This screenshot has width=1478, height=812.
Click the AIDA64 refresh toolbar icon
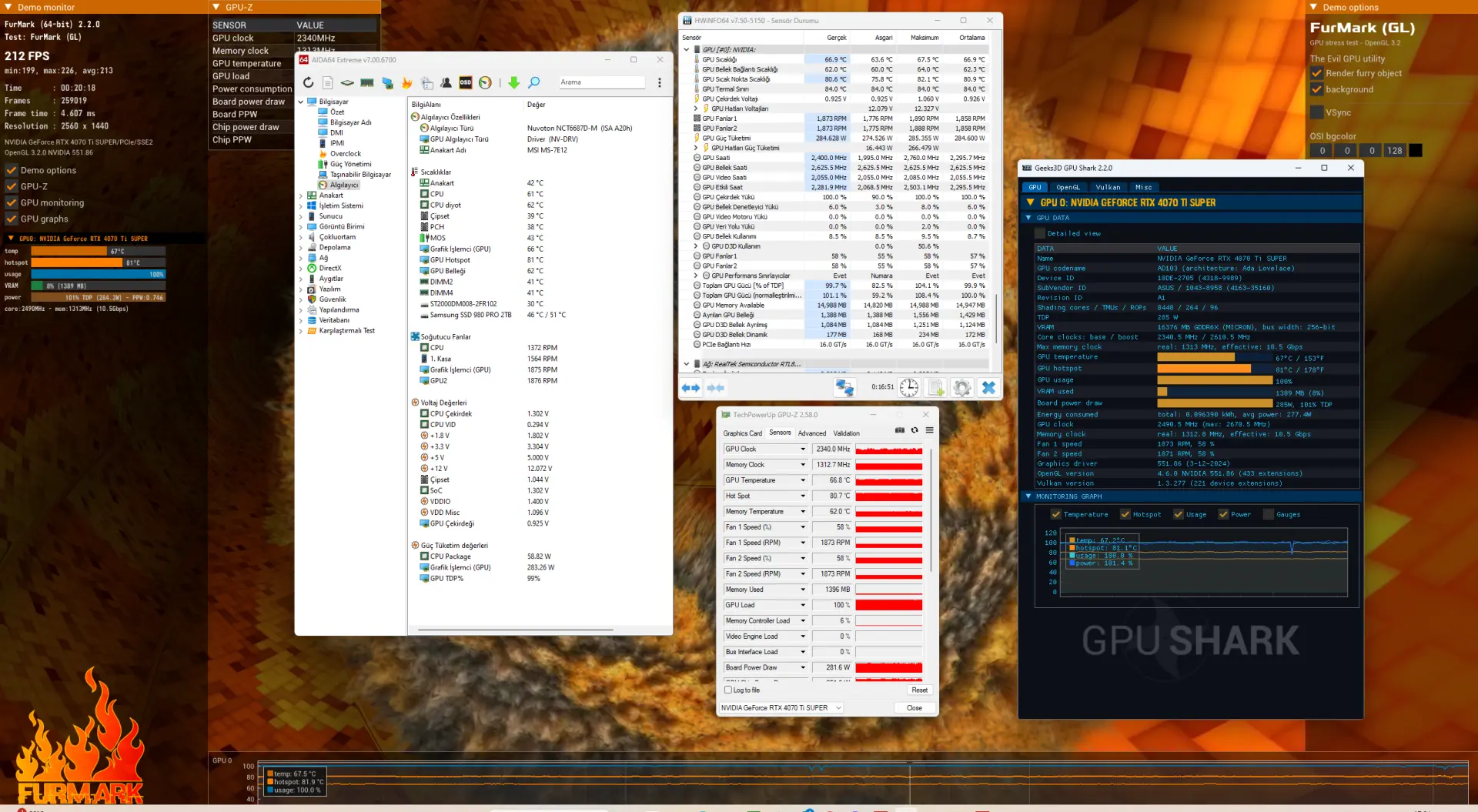click(308, 82)
